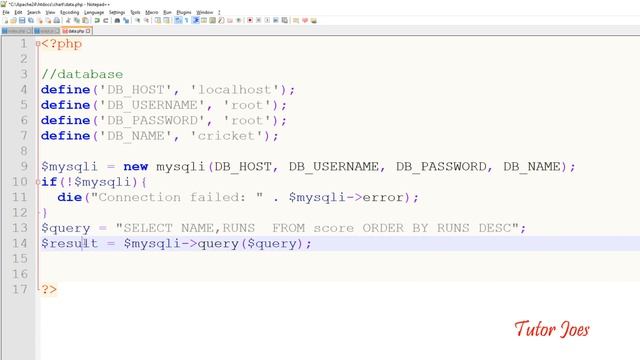Collapse the <?php block fold marker on line 1
The image size is (640, 360).
pyautogui.click(x=38, y=43)
